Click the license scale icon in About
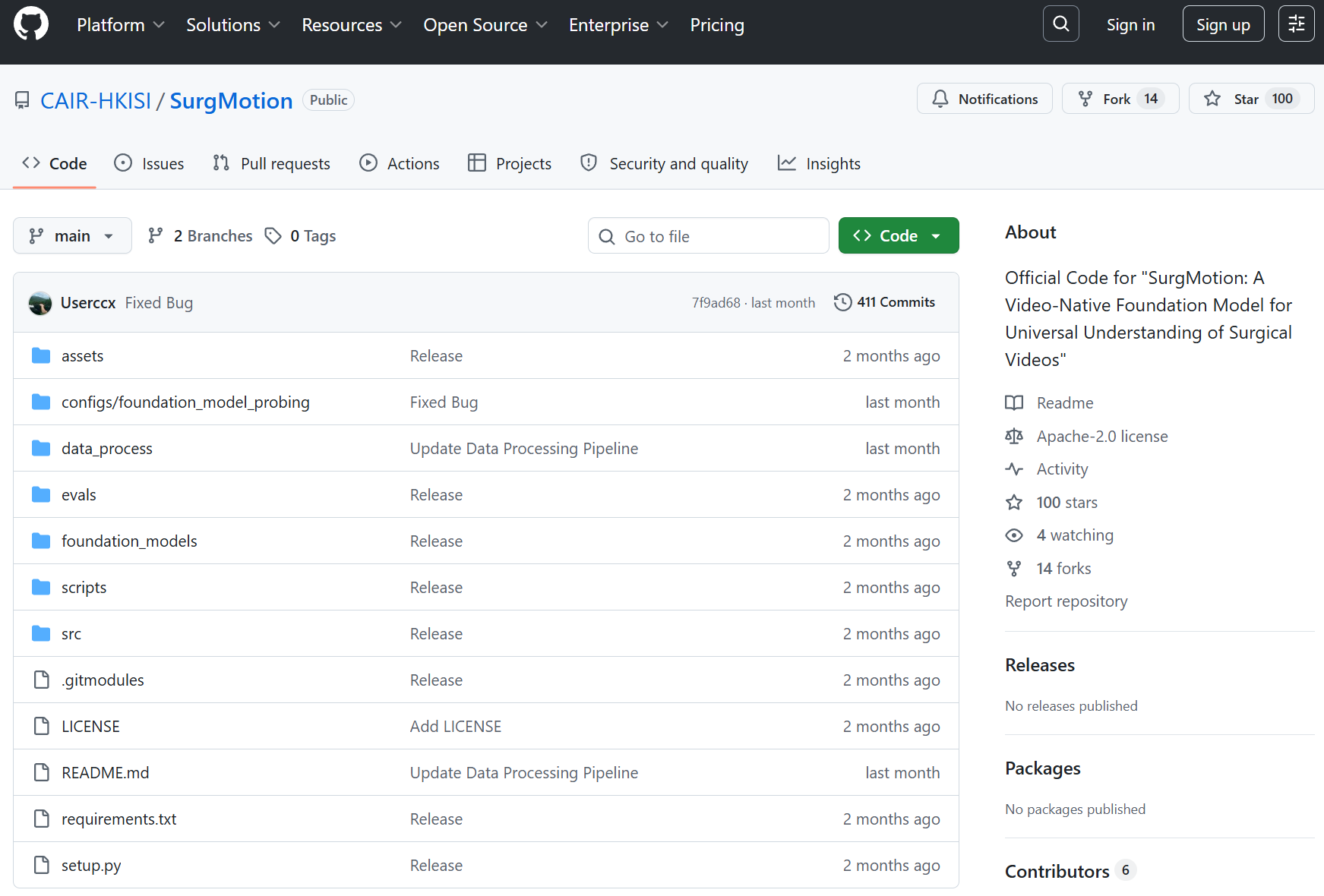1324x896 pixels. tap(1014, 437)
